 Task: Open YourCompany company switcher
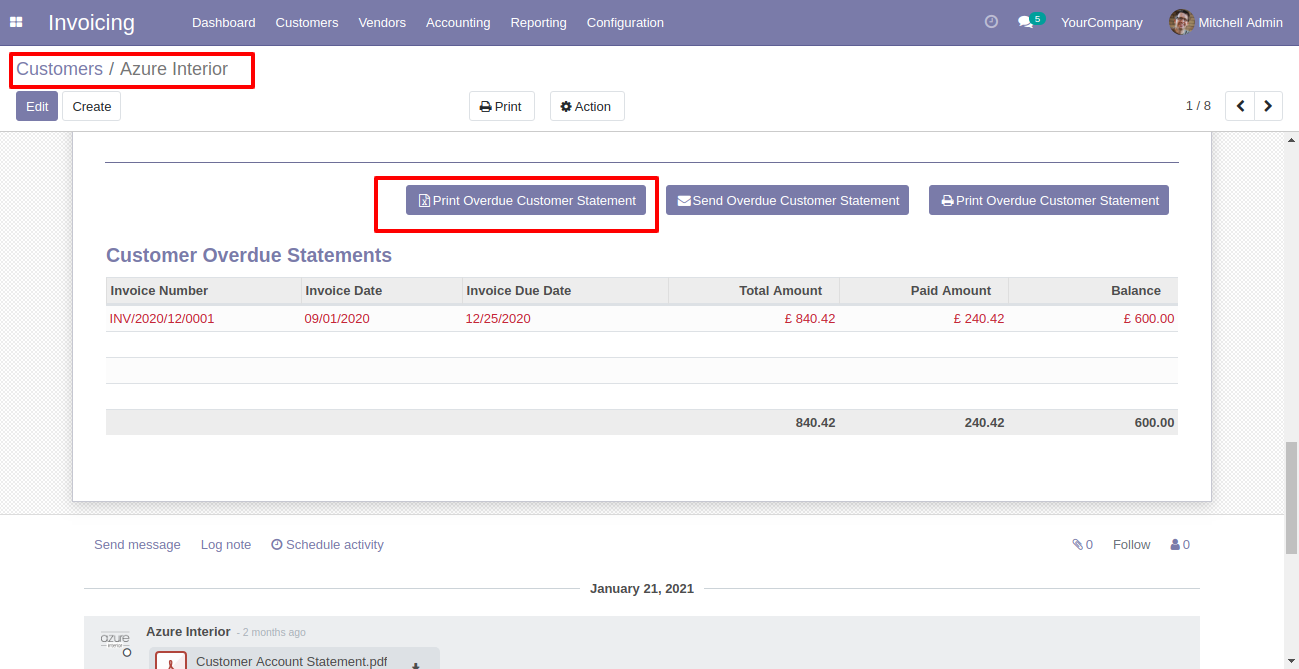pos(1101,22)
